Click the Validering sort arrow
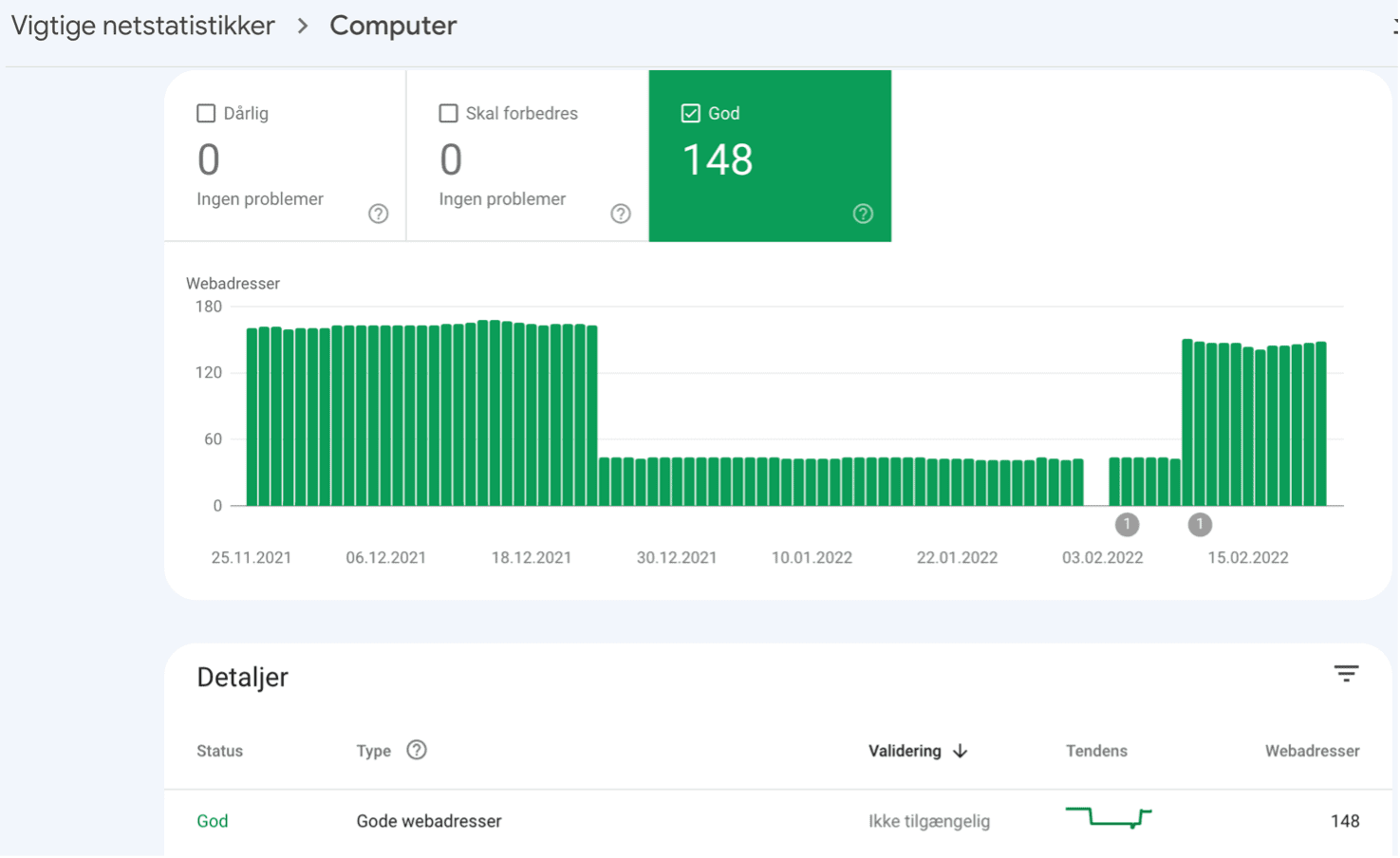 pyautogui.click(x=961, y=751)
